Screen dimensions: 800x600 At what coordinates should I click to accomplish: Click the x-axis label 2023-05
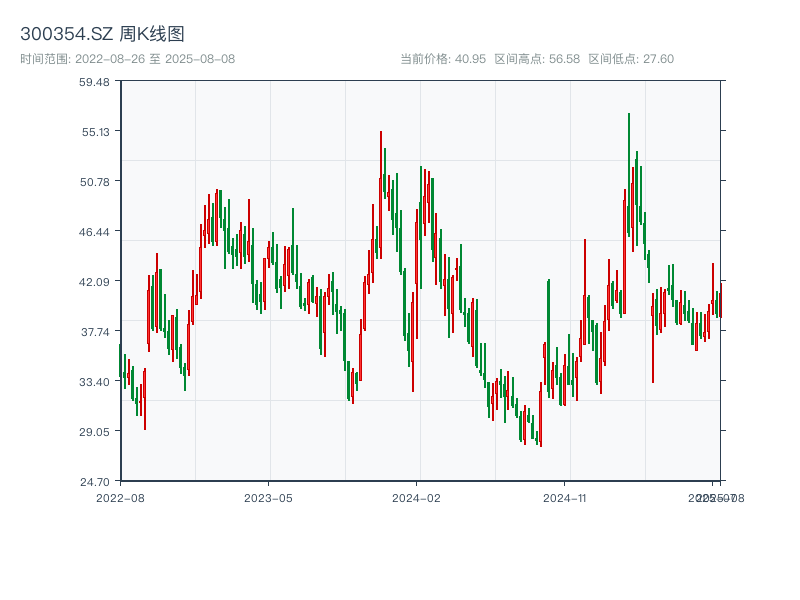pyautogui.click(x=268, y=498)
